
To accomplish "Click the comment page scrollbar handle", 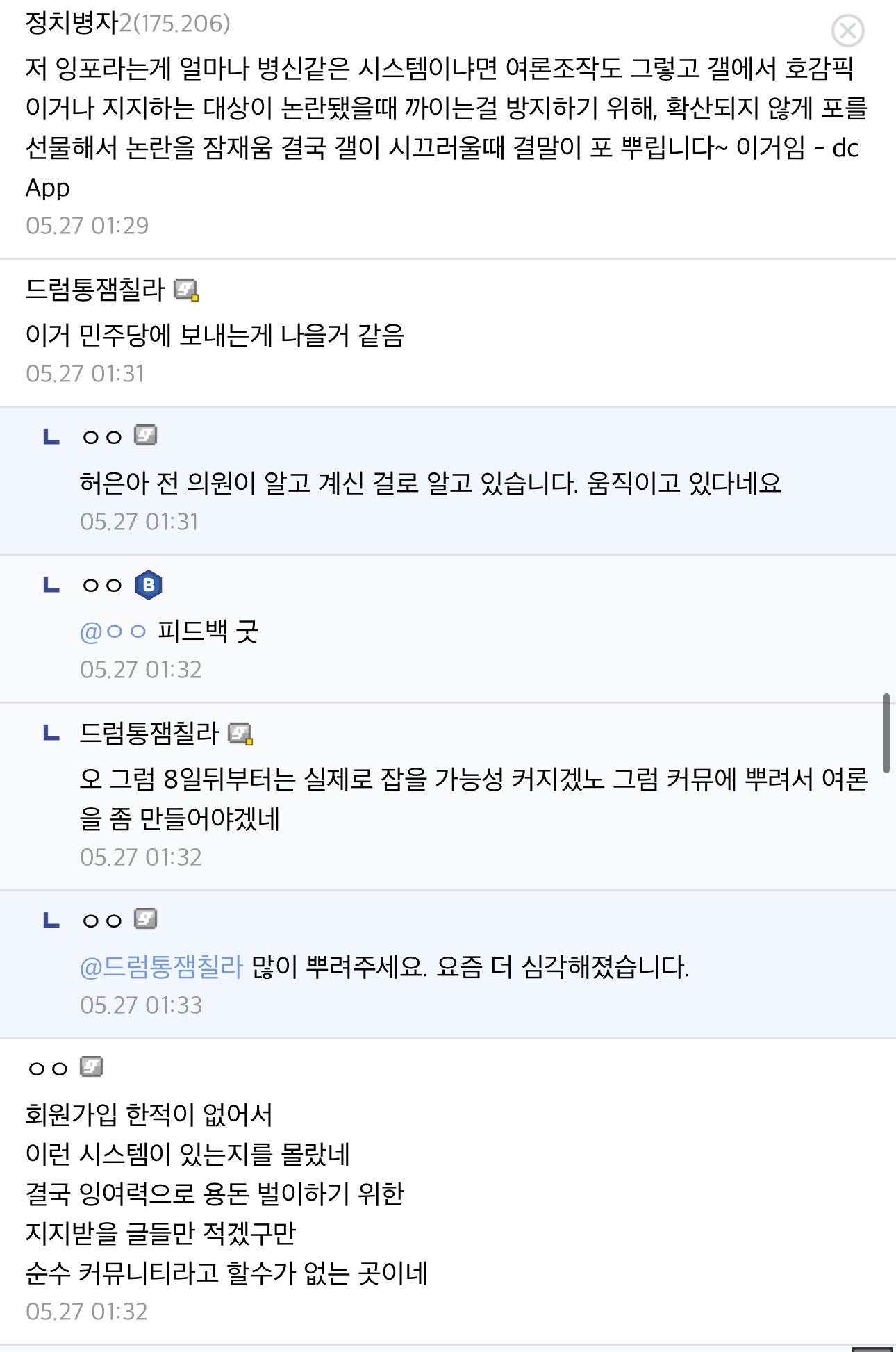I will (x=886, y=733).
